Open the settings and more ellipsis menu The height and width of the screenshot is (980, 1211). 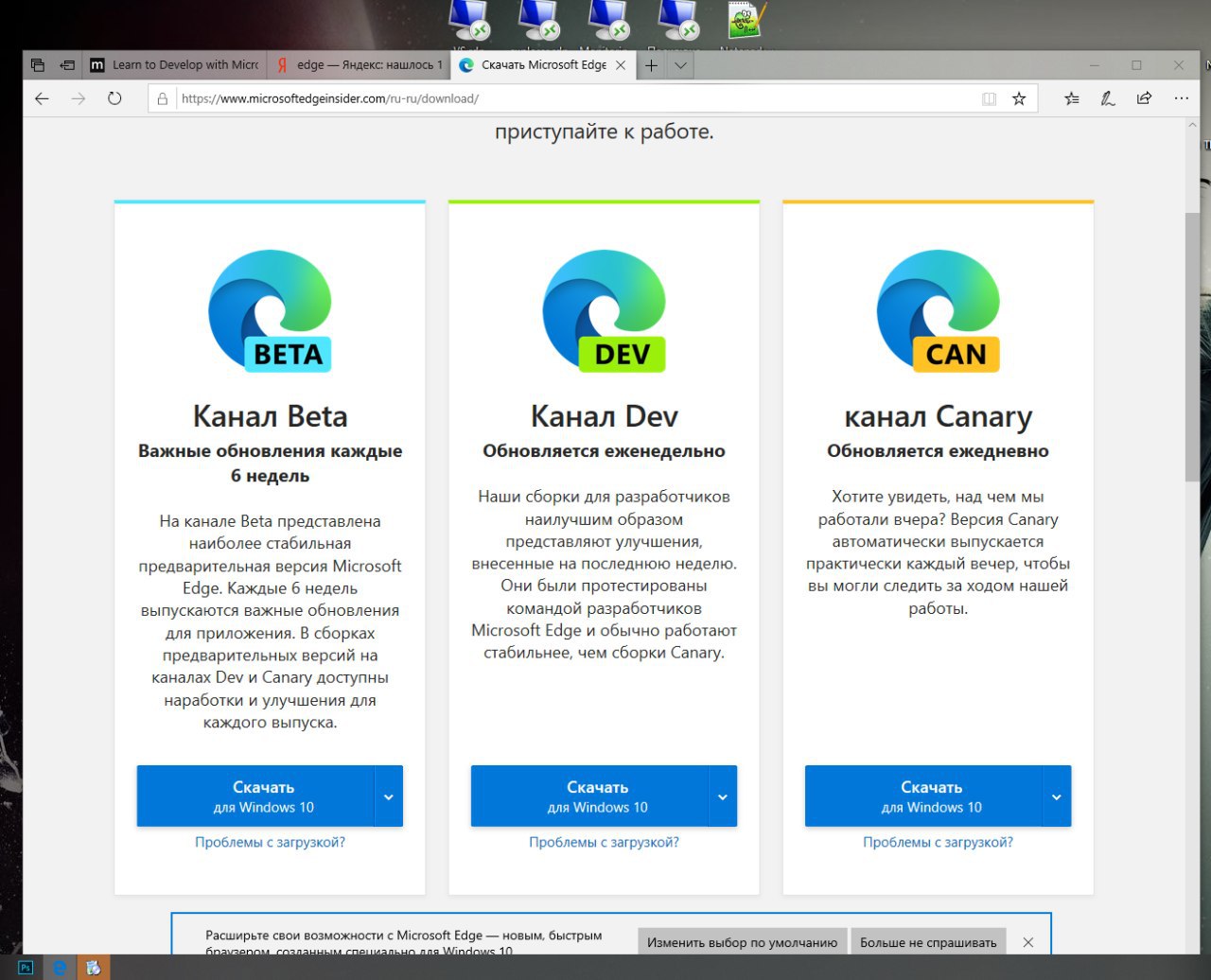point(1181,98)
